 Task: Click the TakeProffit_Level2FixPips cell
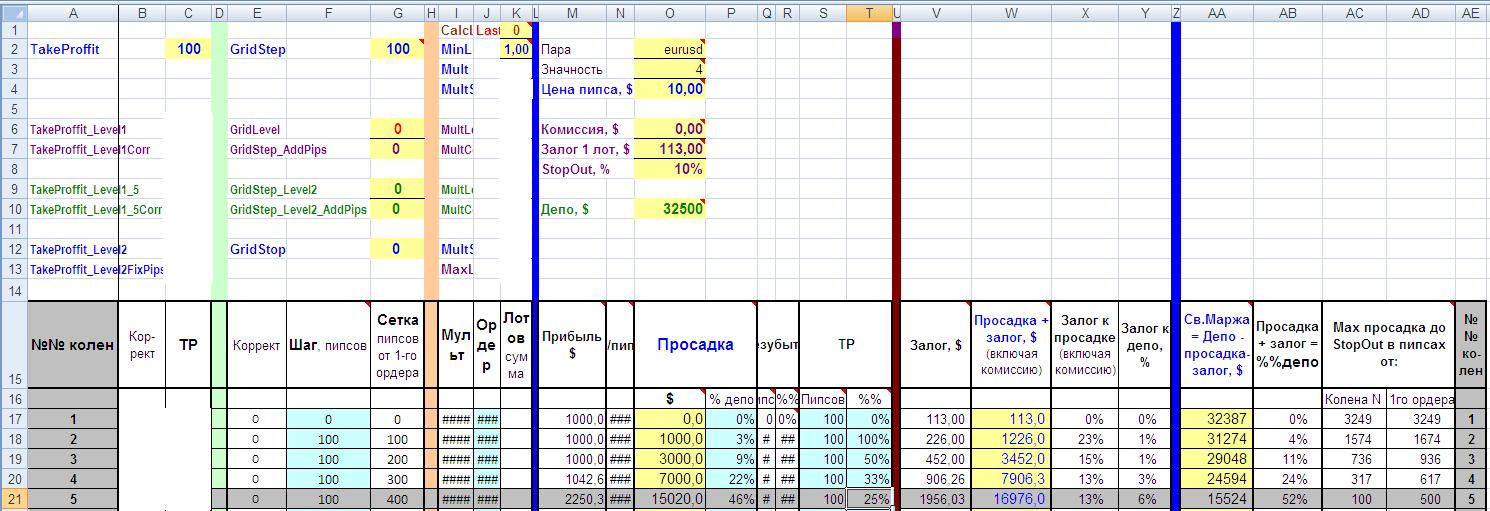tap(96, 269)
